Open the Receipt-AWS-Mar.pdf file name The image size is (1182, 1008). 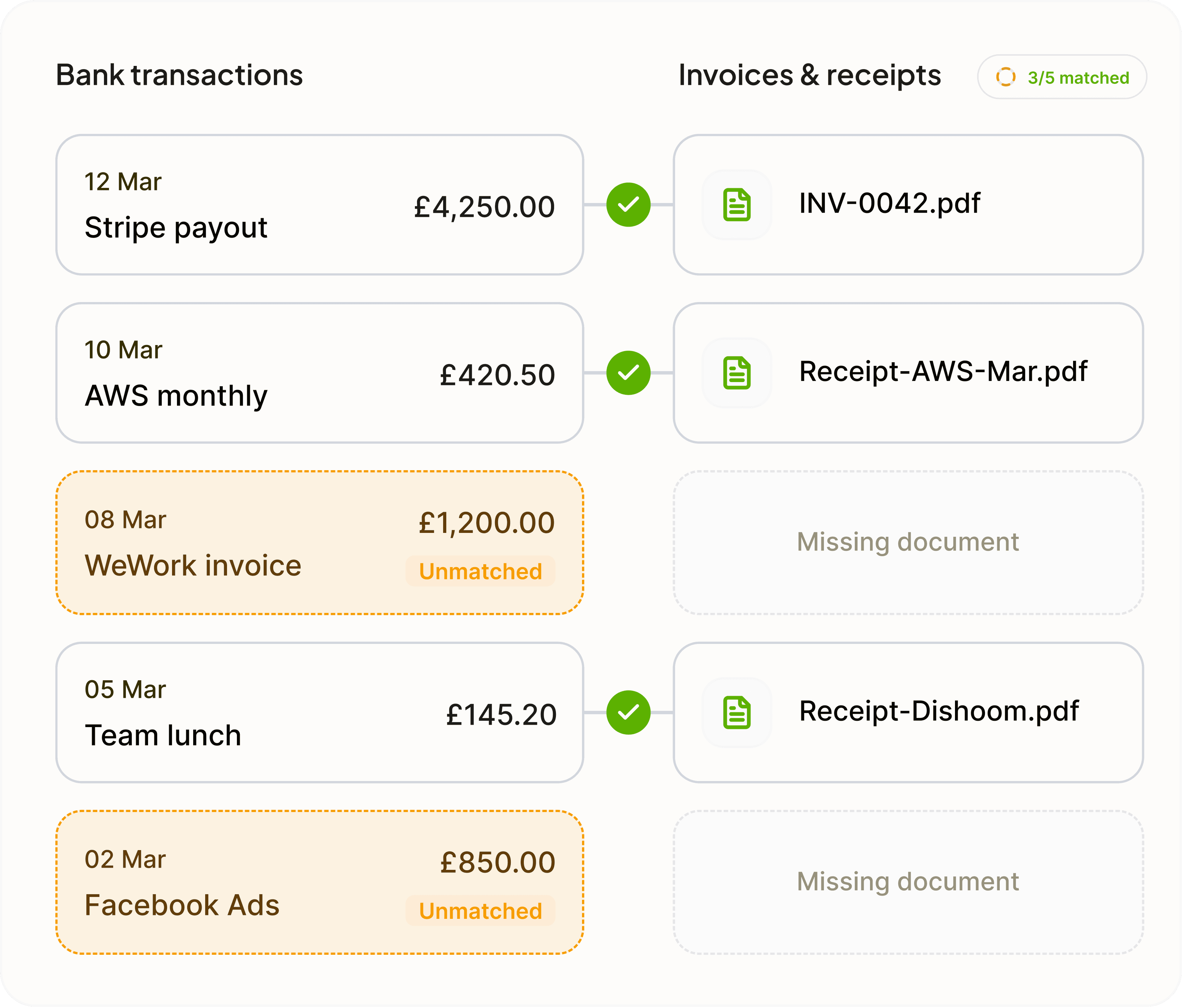pos(943,372)
